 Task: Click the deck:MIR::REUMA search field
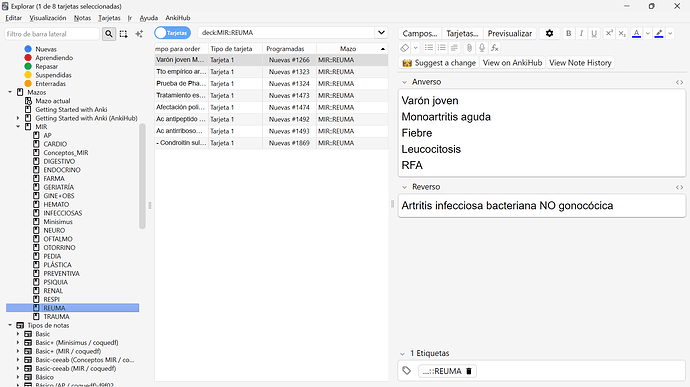point(286,33)
